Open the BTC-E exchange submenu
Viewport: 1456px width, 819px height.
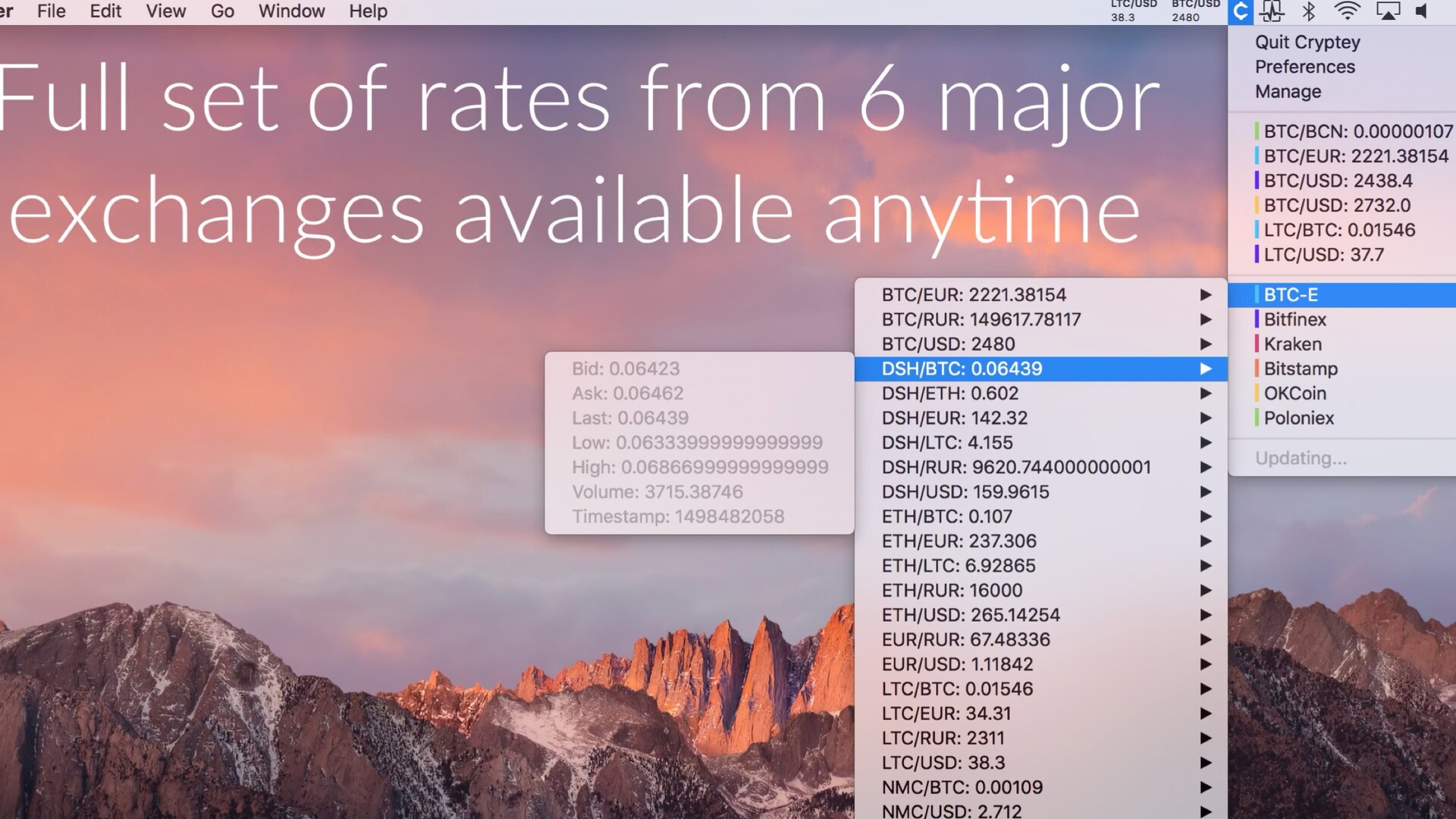(1342, 295)
